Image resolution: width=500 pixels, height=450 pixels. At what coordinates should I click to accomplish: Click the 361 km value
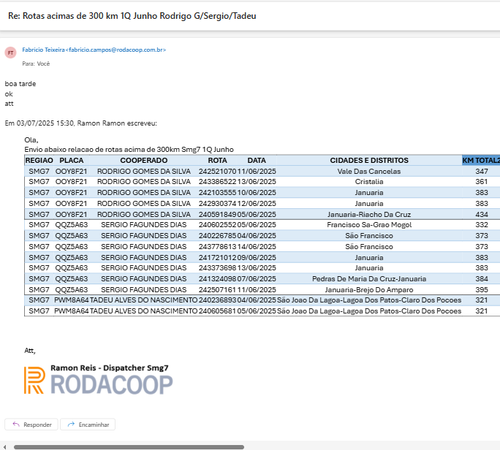(482, 182)
